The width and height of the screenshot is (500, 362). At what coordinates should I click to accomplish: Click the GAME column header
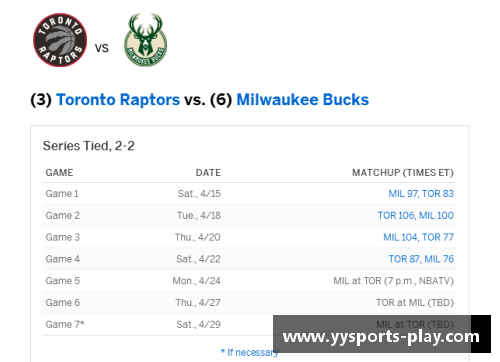(59, 173)
